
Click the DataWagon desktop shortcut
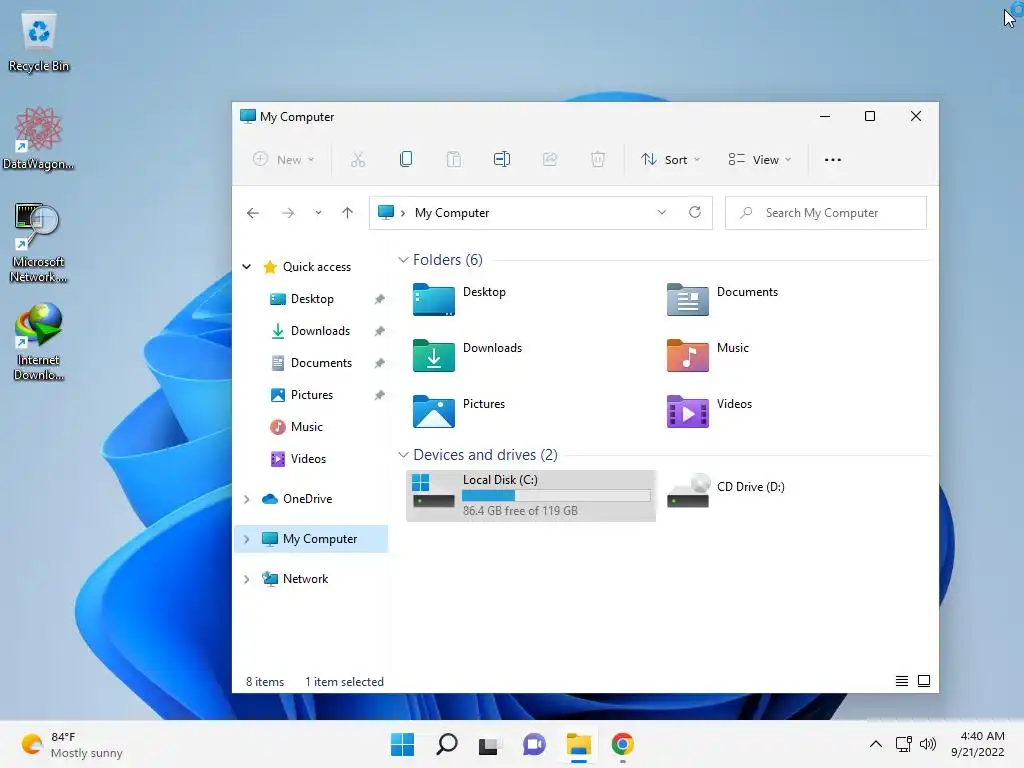click(x=39, y=139)
